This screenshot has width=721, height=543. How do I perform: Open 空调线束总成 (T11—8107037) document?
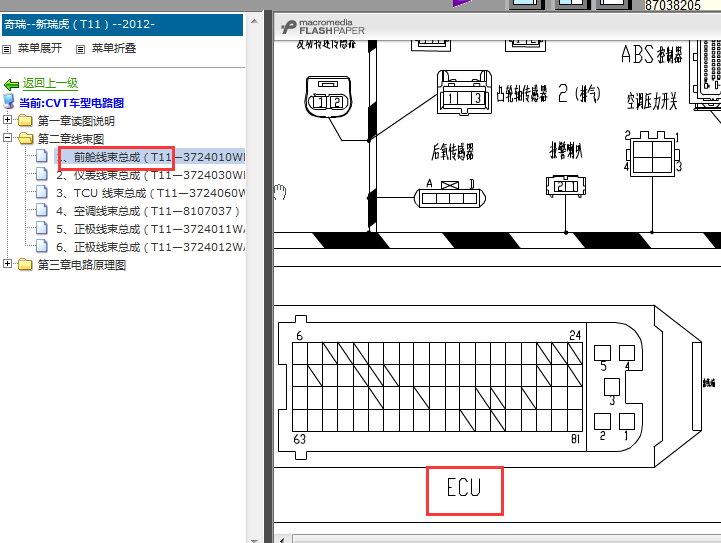(x=148, y=211)
